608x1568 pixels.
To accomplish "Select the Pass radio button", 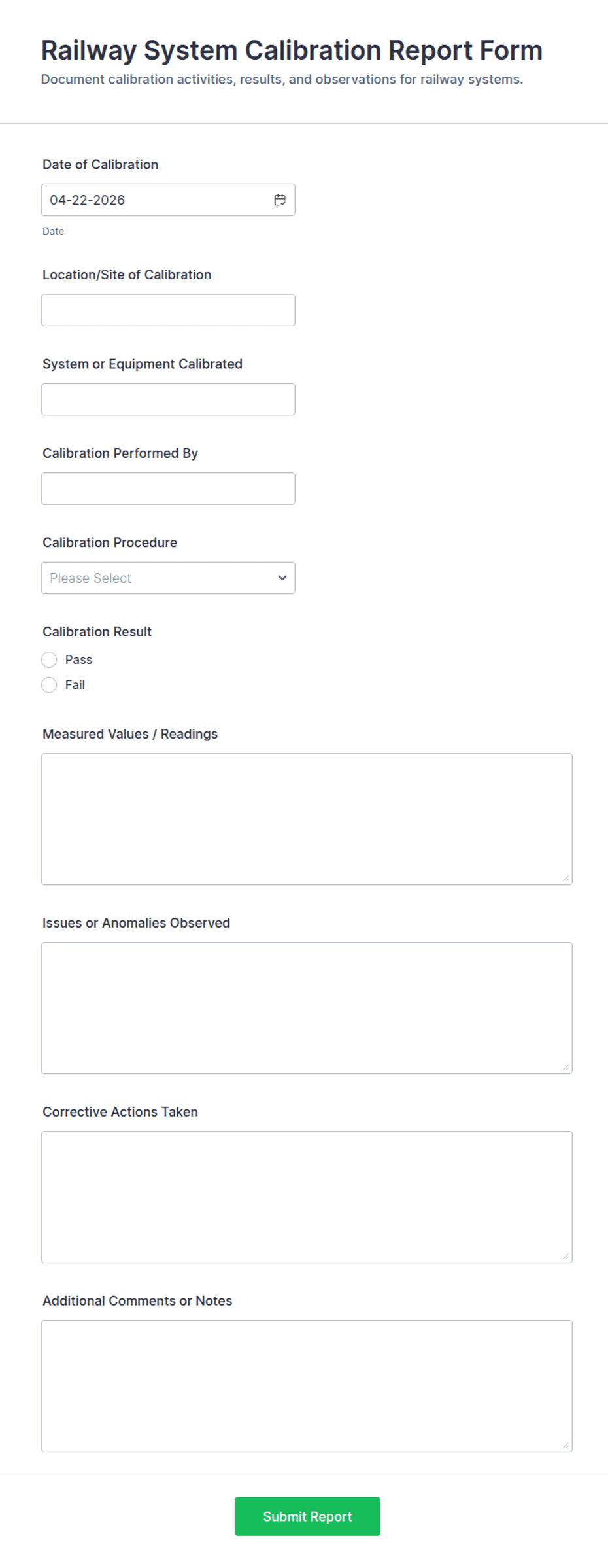I will point(49,659).
